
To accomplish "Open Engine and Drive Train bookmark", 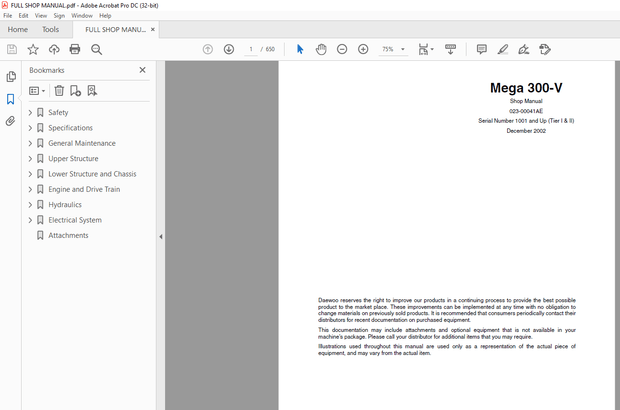I will pos(84,189).
